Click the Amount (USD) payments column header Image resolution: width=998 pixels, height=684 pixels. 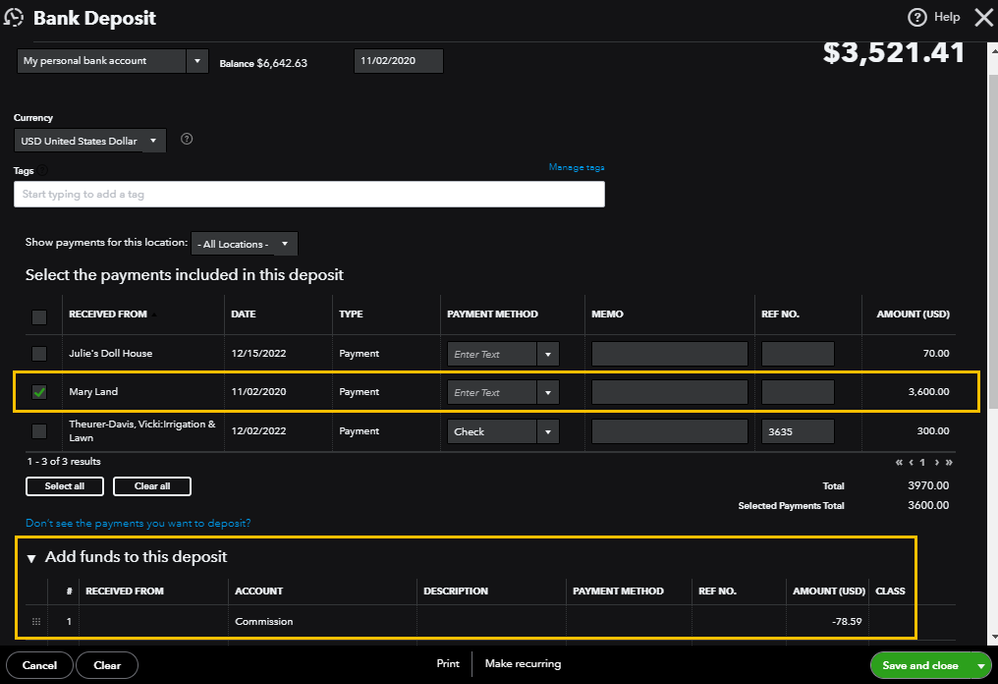pos(913,314)
